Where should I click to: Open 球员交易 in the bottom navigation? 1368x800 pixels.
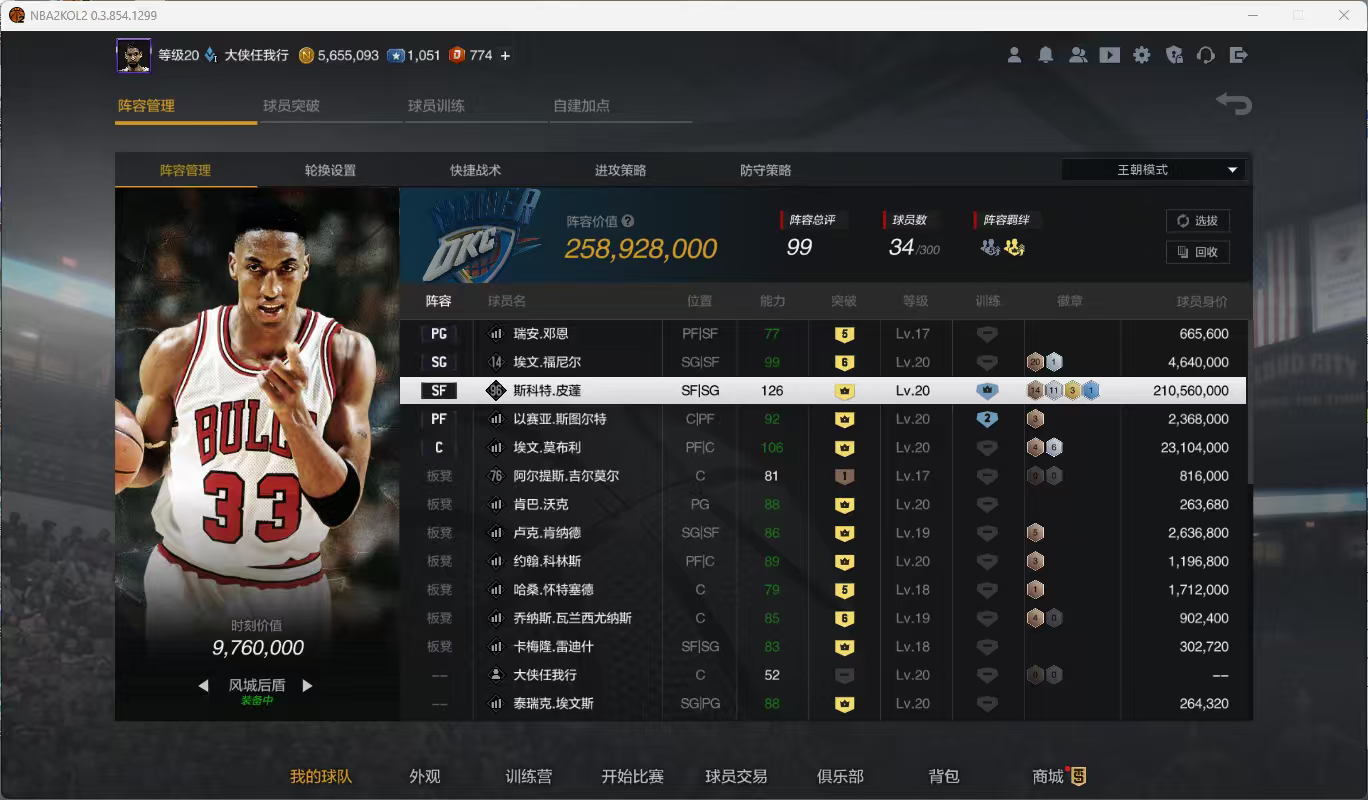(737, 776)
